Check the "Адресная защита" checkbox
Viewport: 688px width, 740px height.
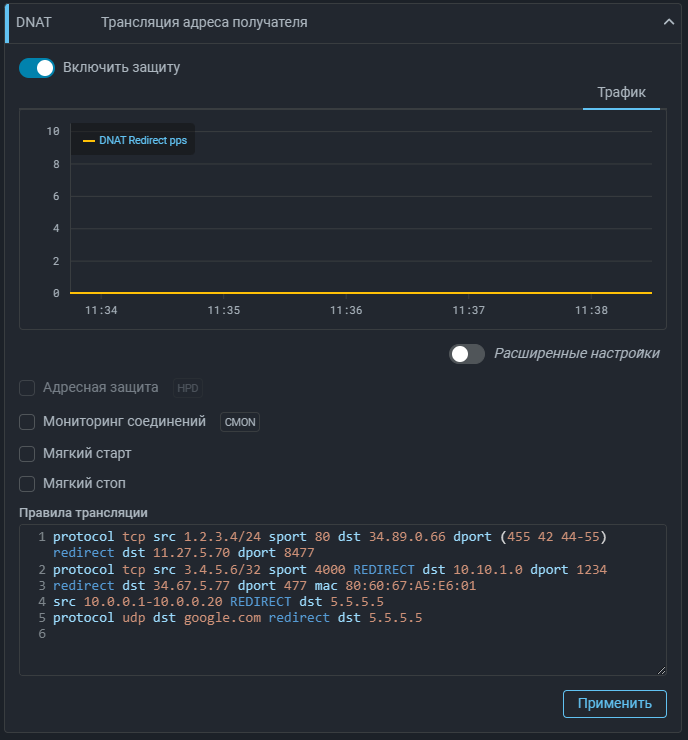pos(27,387)
